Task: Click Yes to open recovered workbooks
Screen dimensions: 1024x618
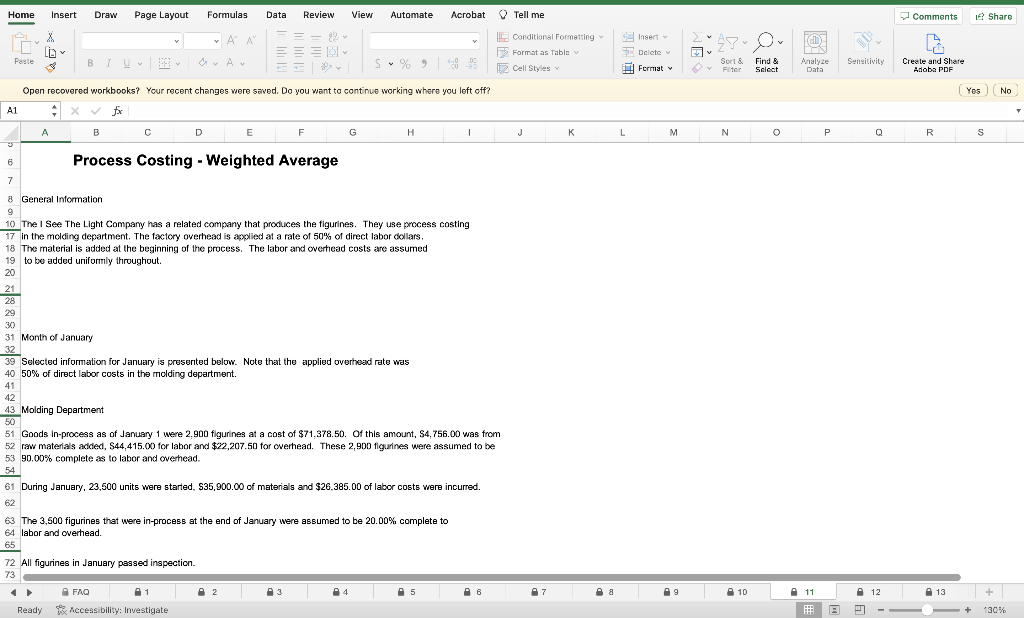Action: point(973,90)
